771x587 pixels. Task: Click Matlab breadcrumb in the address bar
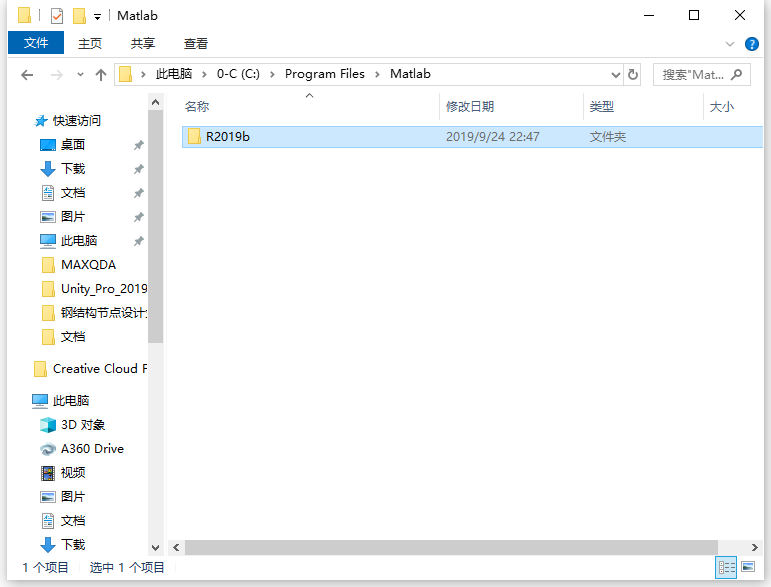(x=410, y=74)
